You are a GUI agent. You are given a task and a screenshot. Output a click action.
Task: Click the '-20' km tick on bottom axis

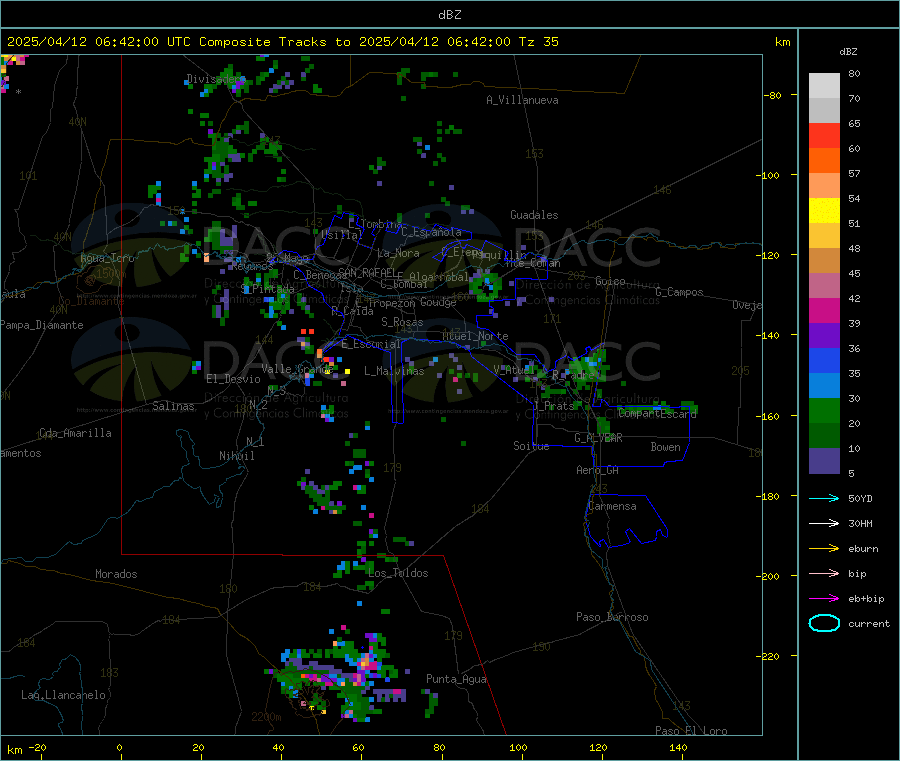38,747
